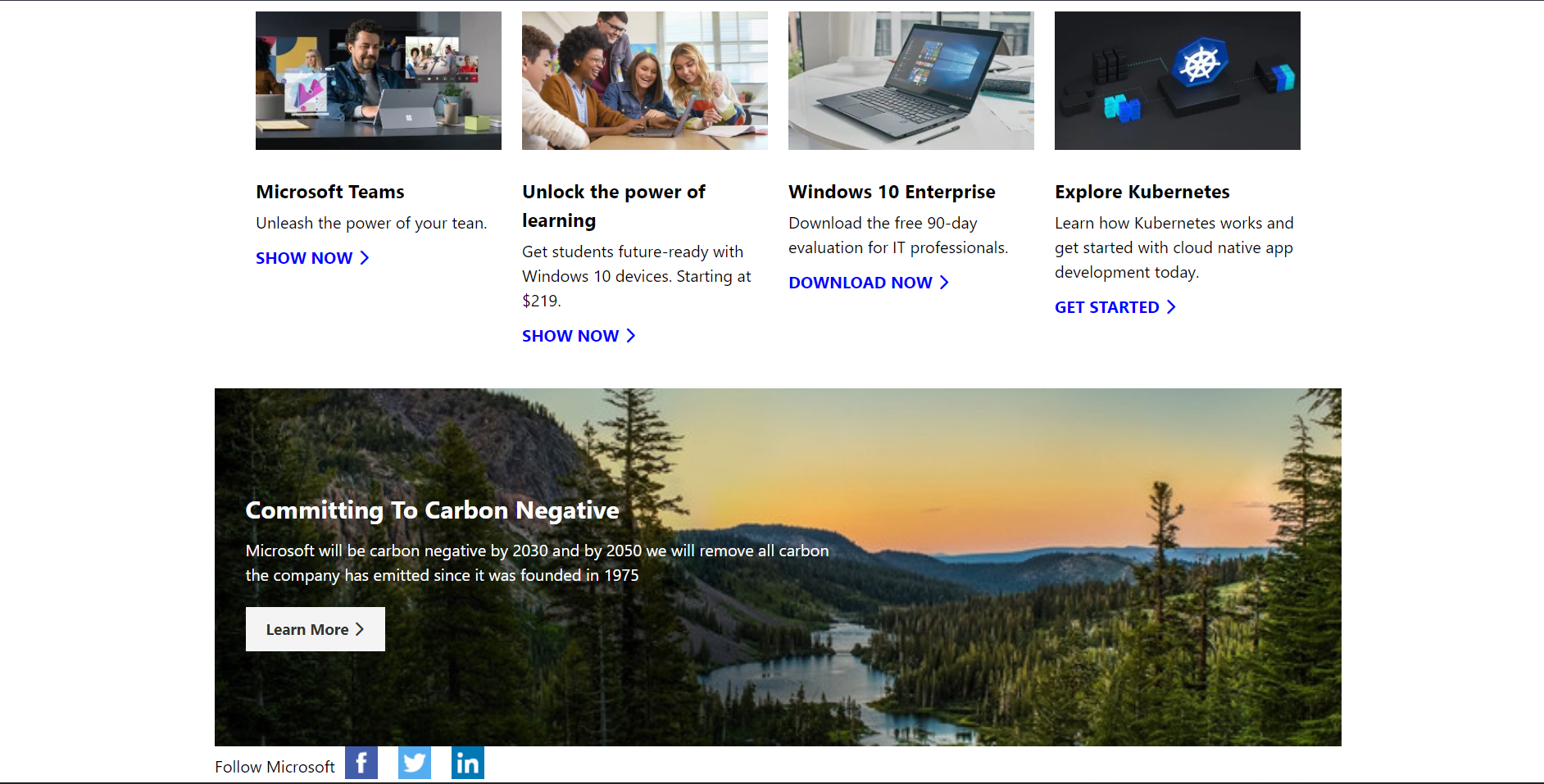1544x784 pixels.
Task: Open Microsoft's Facebook page
Action: 361,763
